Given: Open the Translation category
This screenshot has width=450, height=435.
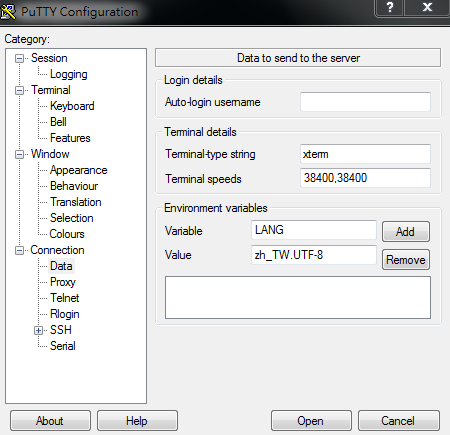Looking at the screenshot, I should click(x=76, y=202).
